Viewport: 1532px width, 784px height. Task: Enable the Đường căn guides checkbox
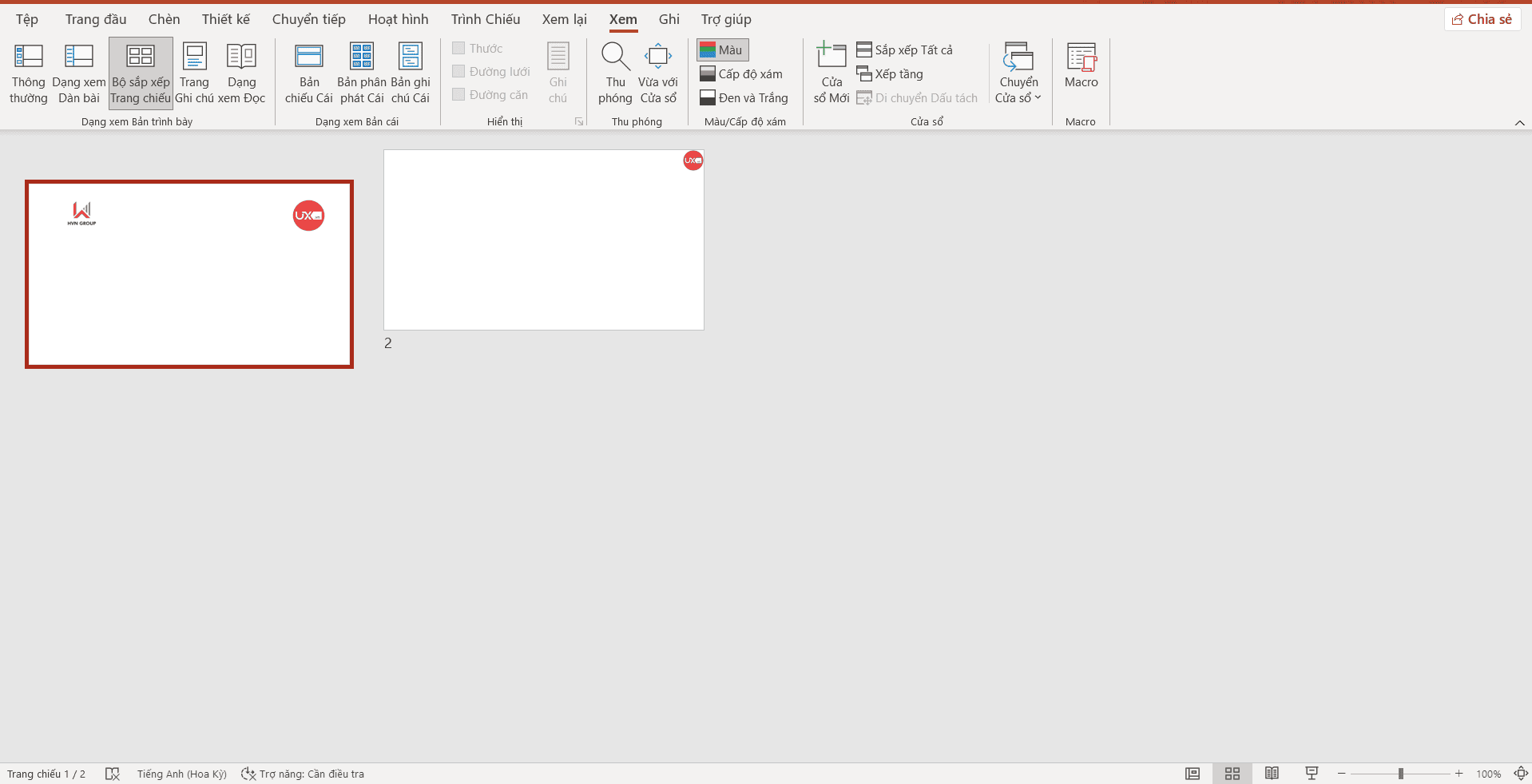pyautogui.click(x=458, y=95)
